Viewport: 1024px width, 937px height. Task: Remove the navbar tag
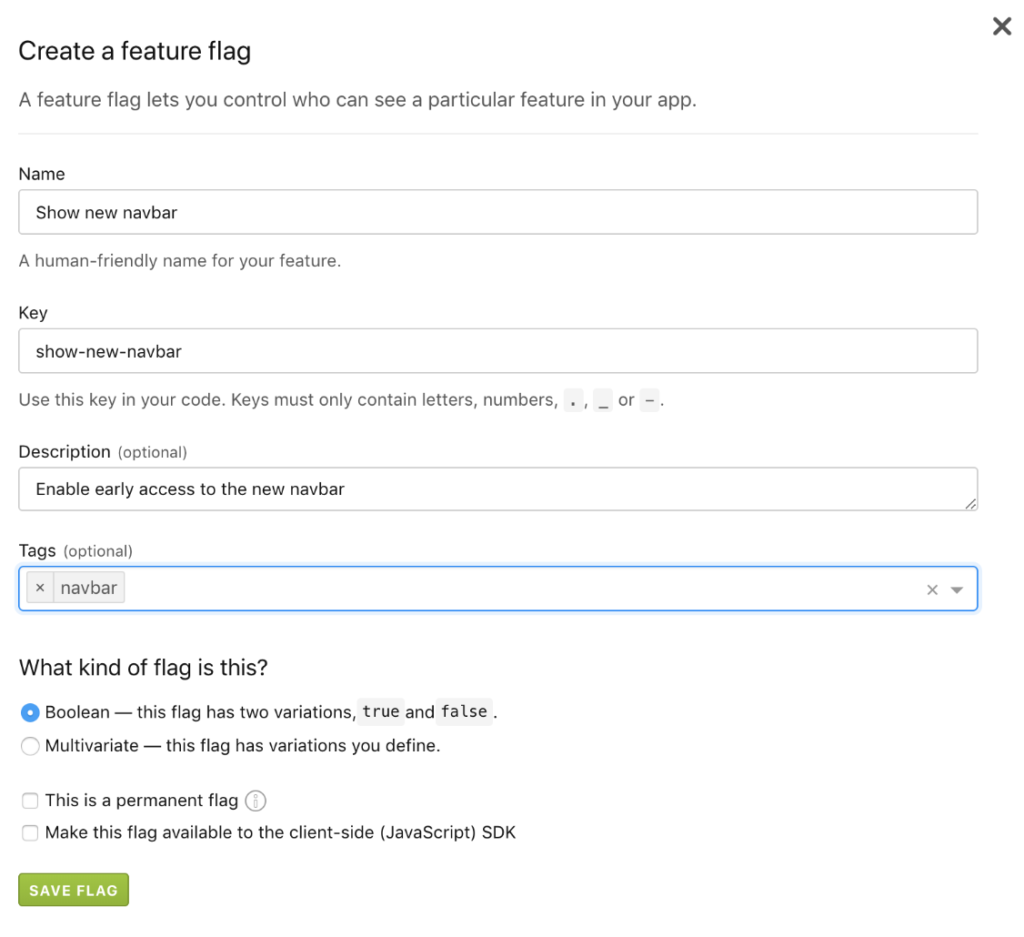click(x=39, y=587)
